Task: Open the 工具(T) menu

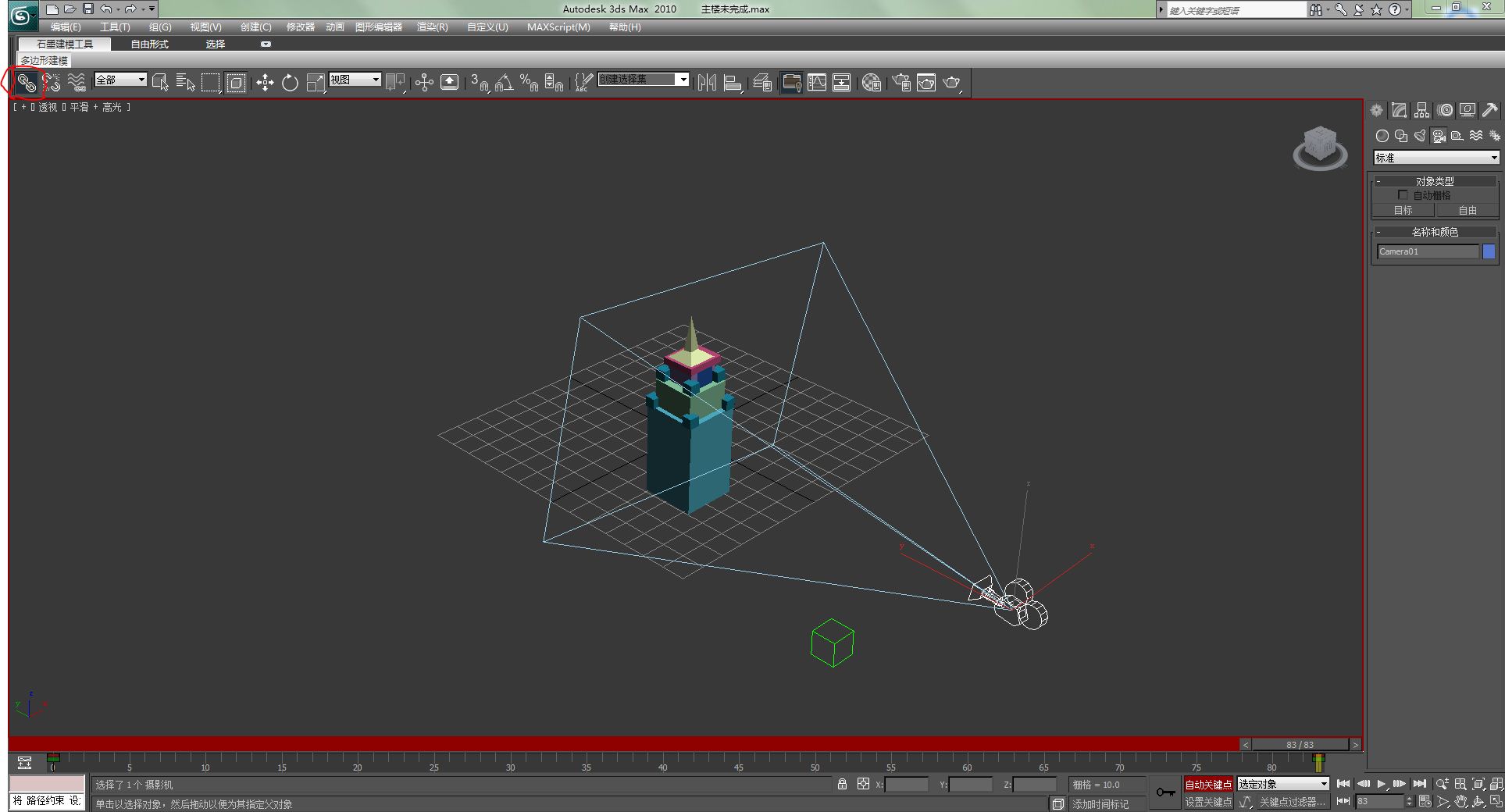Action: click(x=115, y=27)
